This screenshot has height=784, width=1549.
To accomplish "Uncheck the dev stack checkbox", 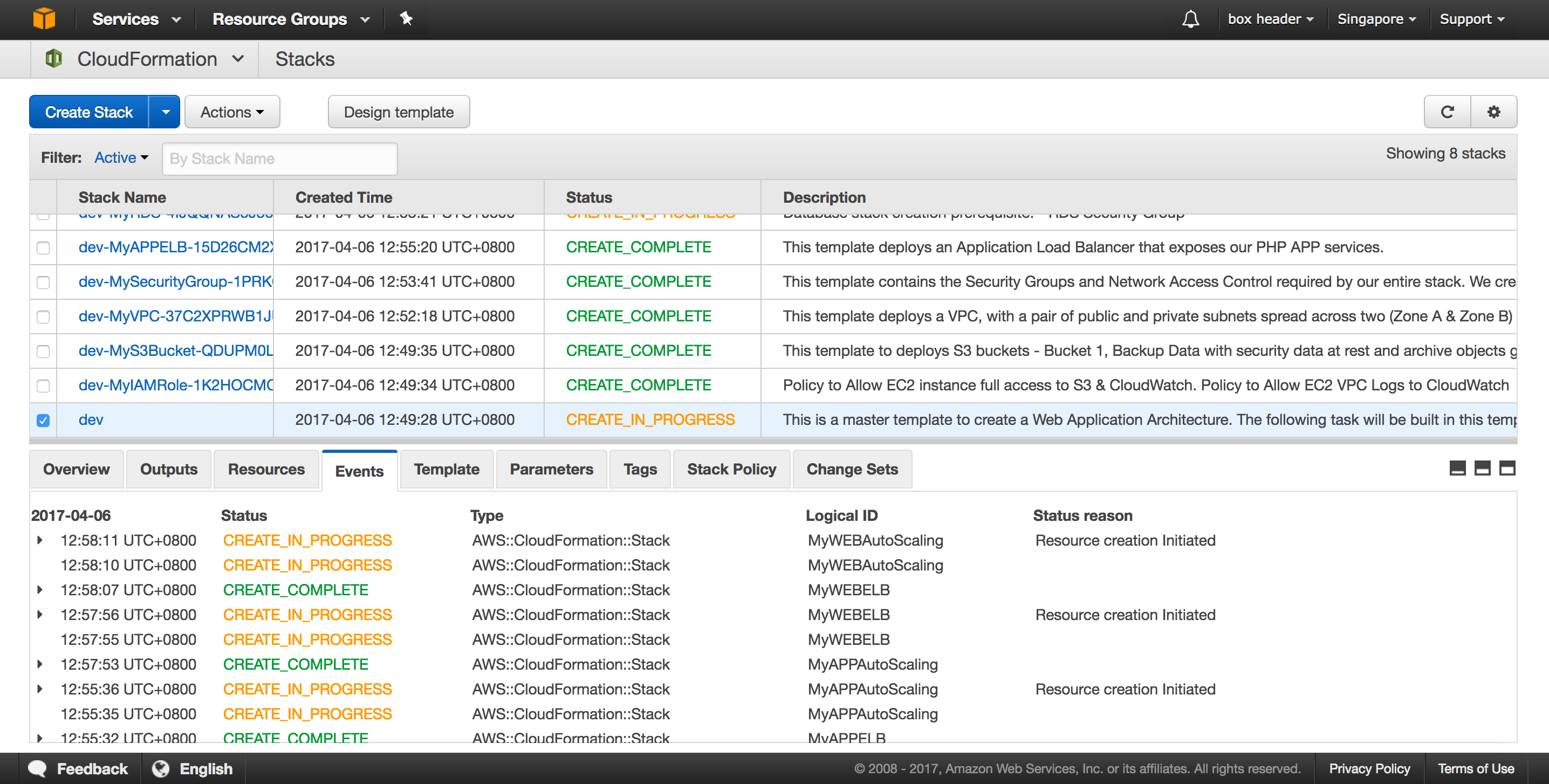I will click(x=43, y=420).
